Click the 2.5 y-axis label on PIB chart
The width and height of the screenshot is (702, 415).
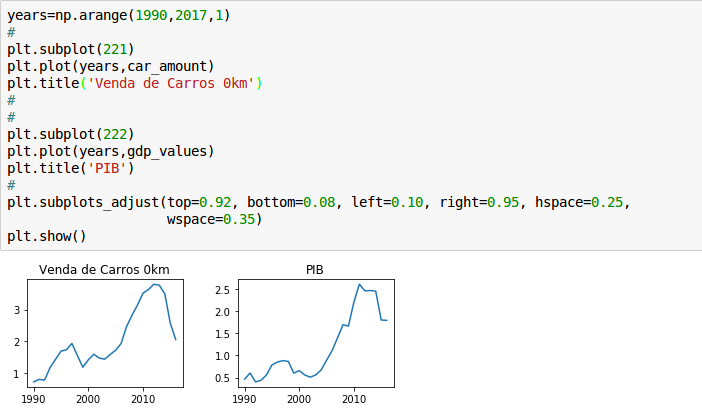222,290
